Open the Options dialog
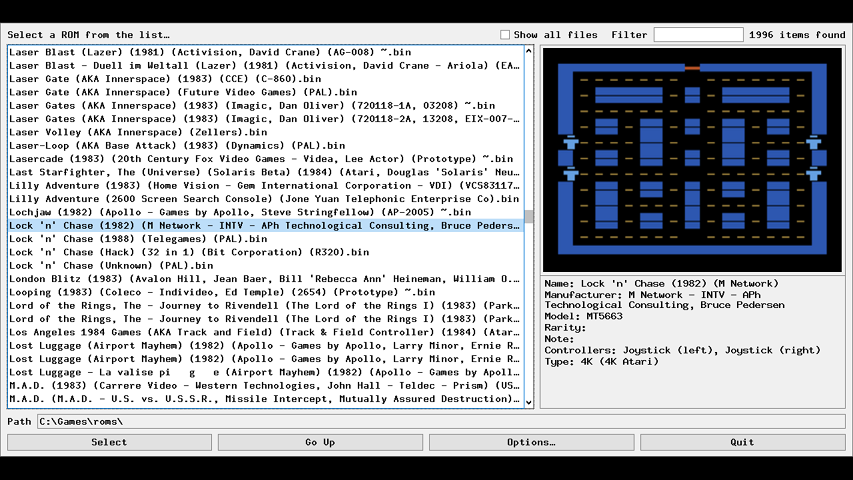The width and height of the screenshot is (853, 480). click(531, 442)
